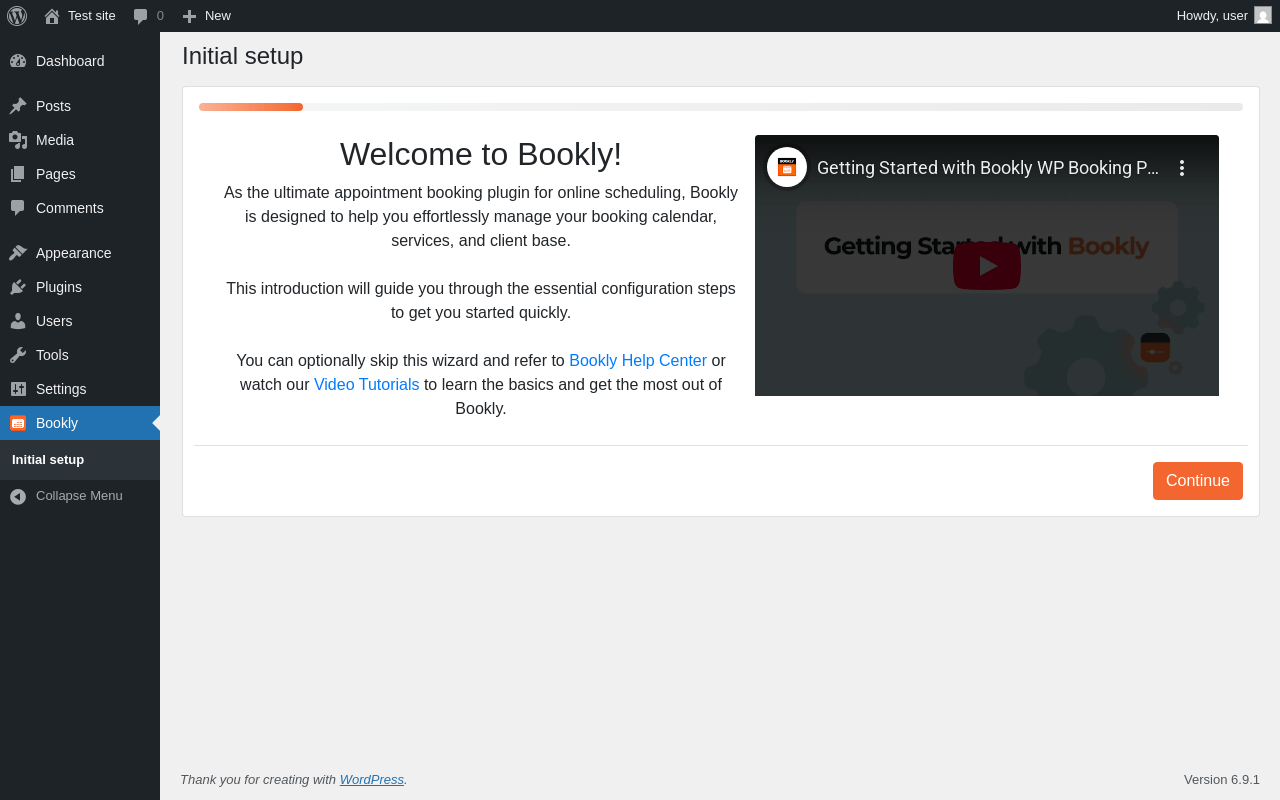Click the Continue button
Viewport: 1280px width, 800px height.
pos(1198,481)
